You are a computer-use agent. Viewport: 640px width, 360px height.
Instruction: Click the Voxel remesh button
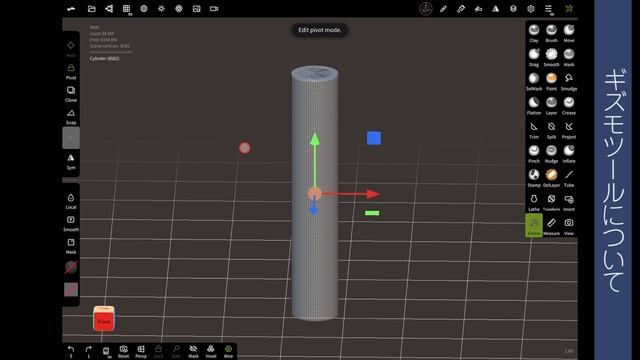[211, 351]
